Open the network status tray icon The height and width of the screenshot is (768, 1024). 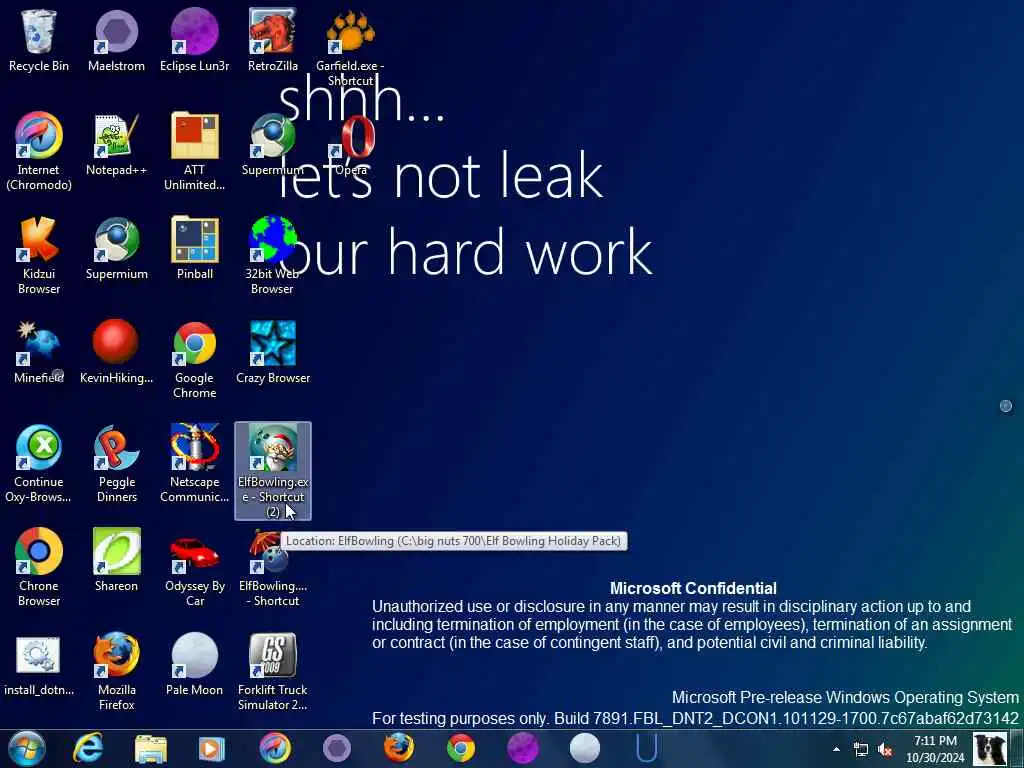pos(861,750)
